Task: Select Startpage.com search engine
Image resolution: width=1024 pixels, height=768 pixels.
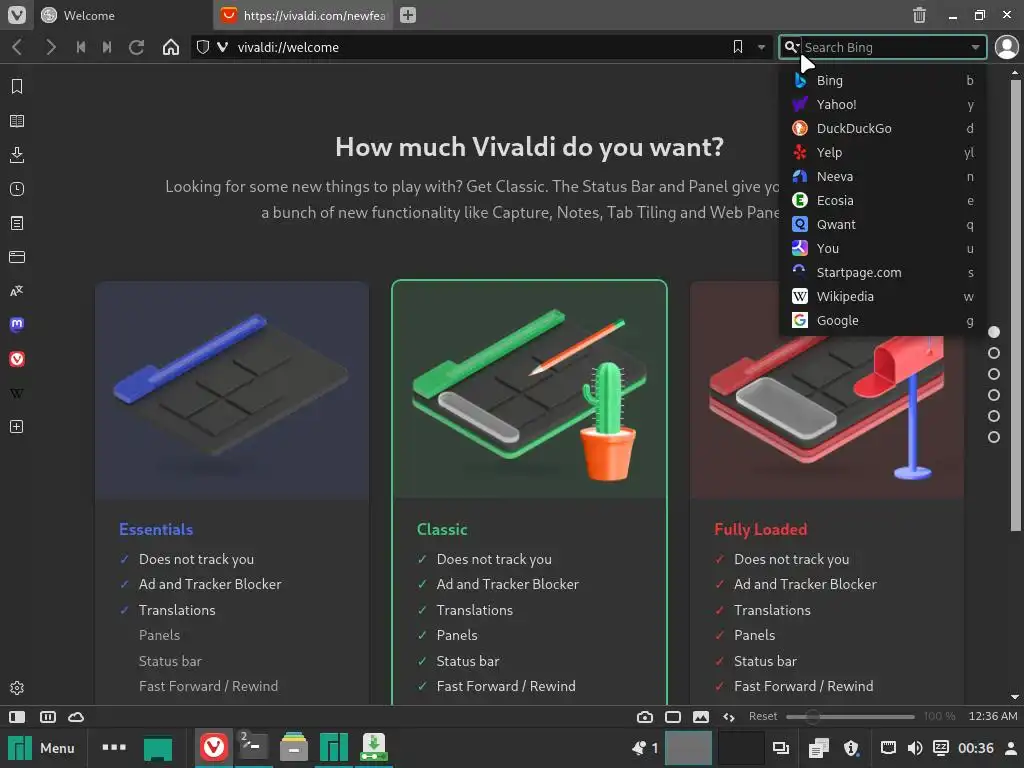Action: click(x=883, y=272)
